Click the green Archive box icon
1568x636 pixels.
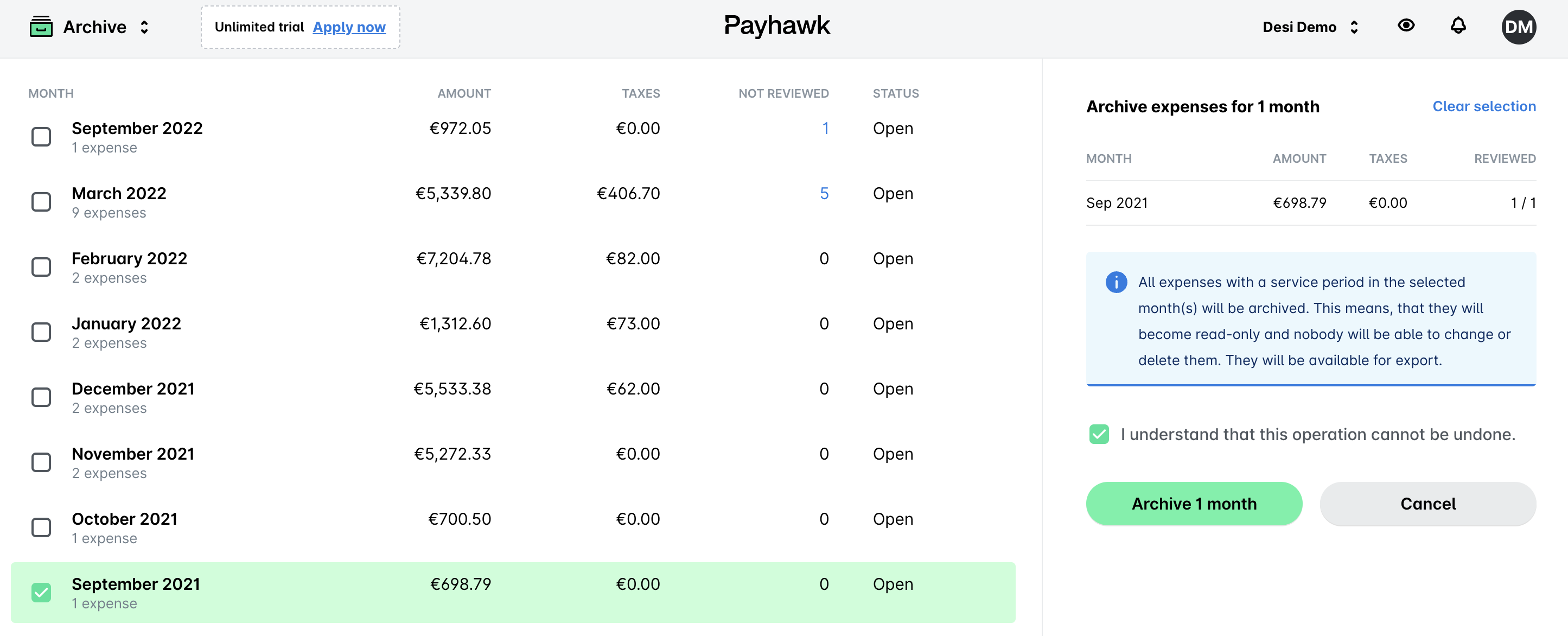(41, 27)
